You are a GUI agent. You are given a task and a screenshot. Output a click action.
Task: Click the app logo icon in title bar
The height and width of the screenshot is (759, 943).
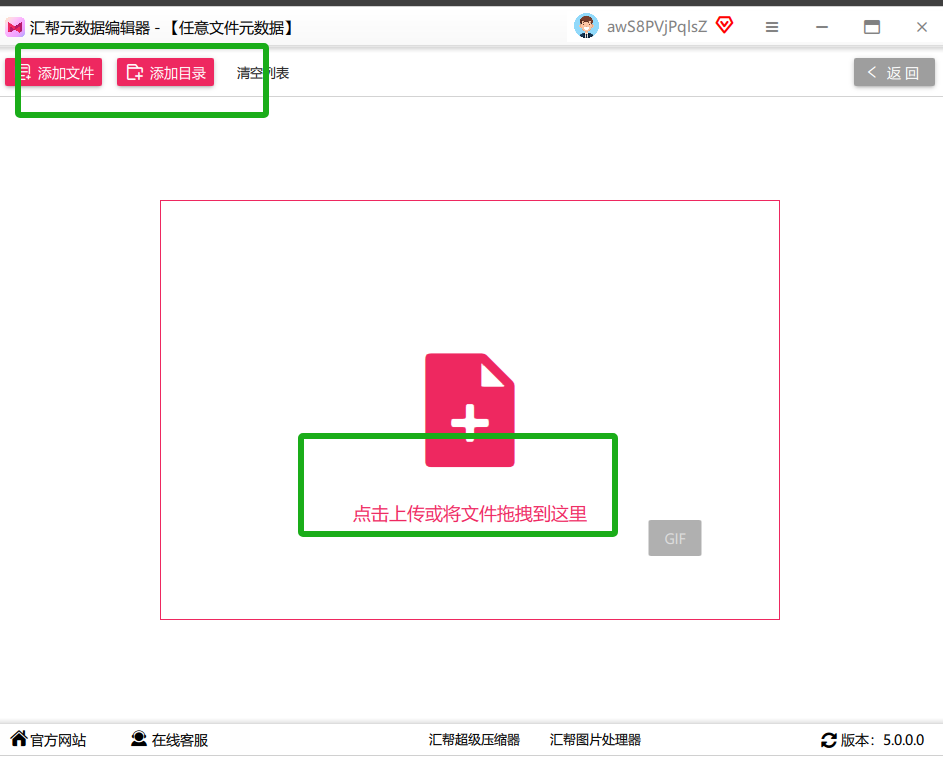point(14,27)
